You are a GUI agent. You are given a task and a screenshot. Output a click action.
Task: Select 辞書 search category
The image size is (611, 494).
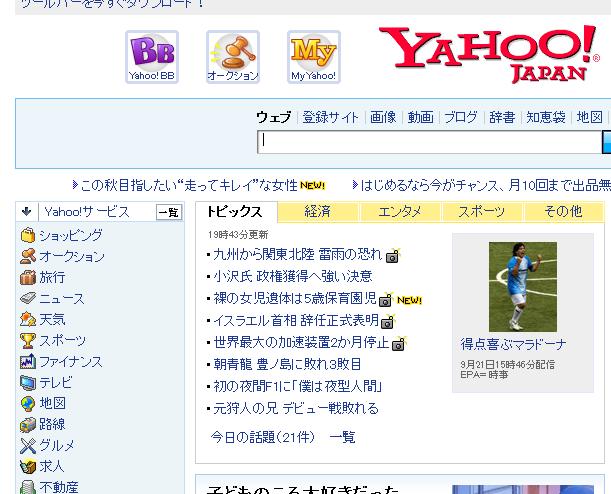[502, 117]
